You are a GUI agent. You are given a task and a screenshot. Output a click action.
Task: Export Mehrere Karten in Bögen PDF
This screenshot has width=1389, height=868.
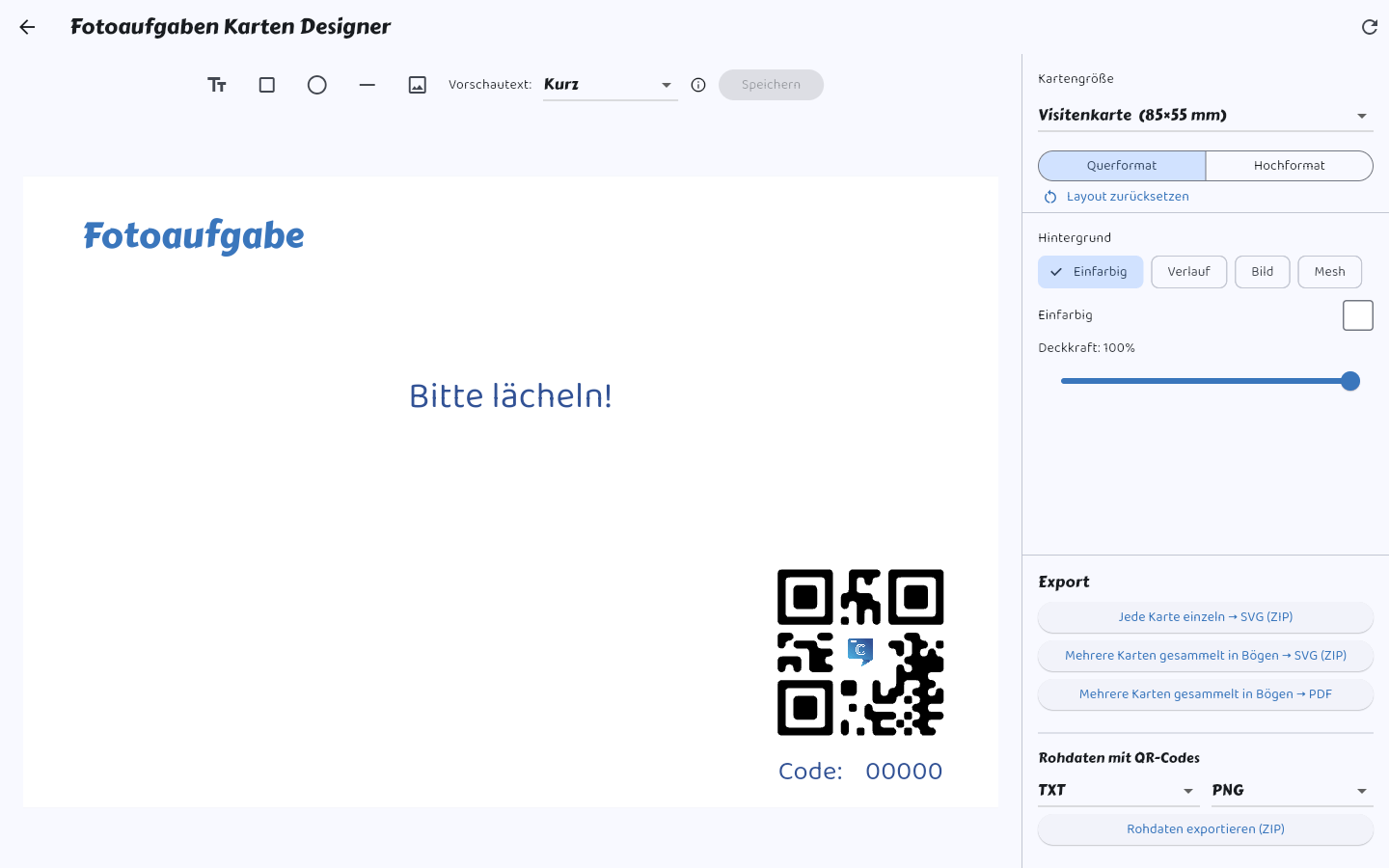coord(1205,694)
